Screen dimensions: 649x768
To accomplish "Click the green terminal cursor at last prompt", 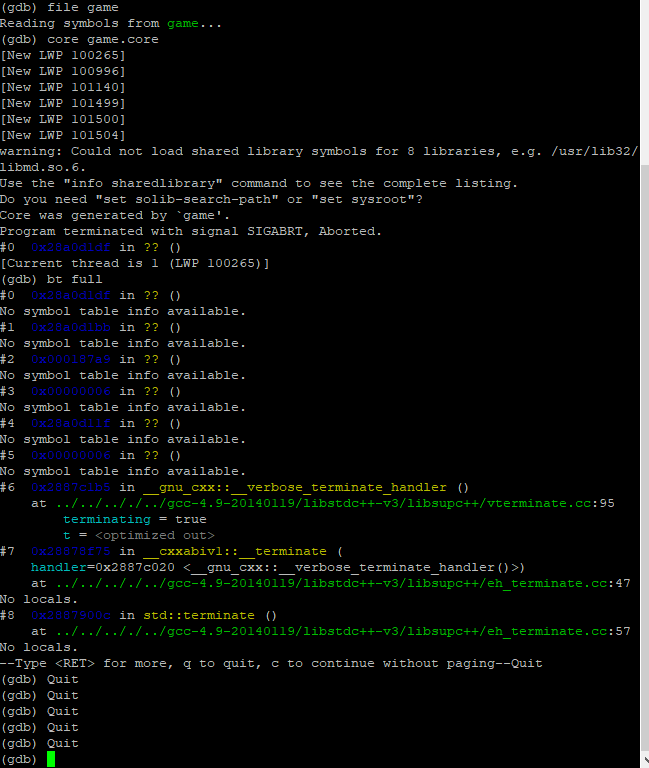I will point(51,760).
